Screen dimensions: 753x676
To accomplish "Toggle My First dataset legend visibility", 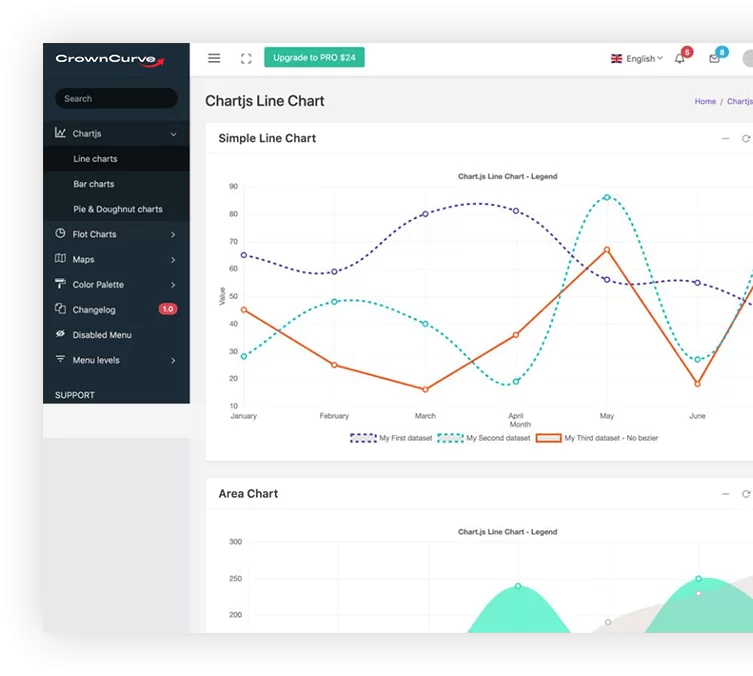I will 391,438.
